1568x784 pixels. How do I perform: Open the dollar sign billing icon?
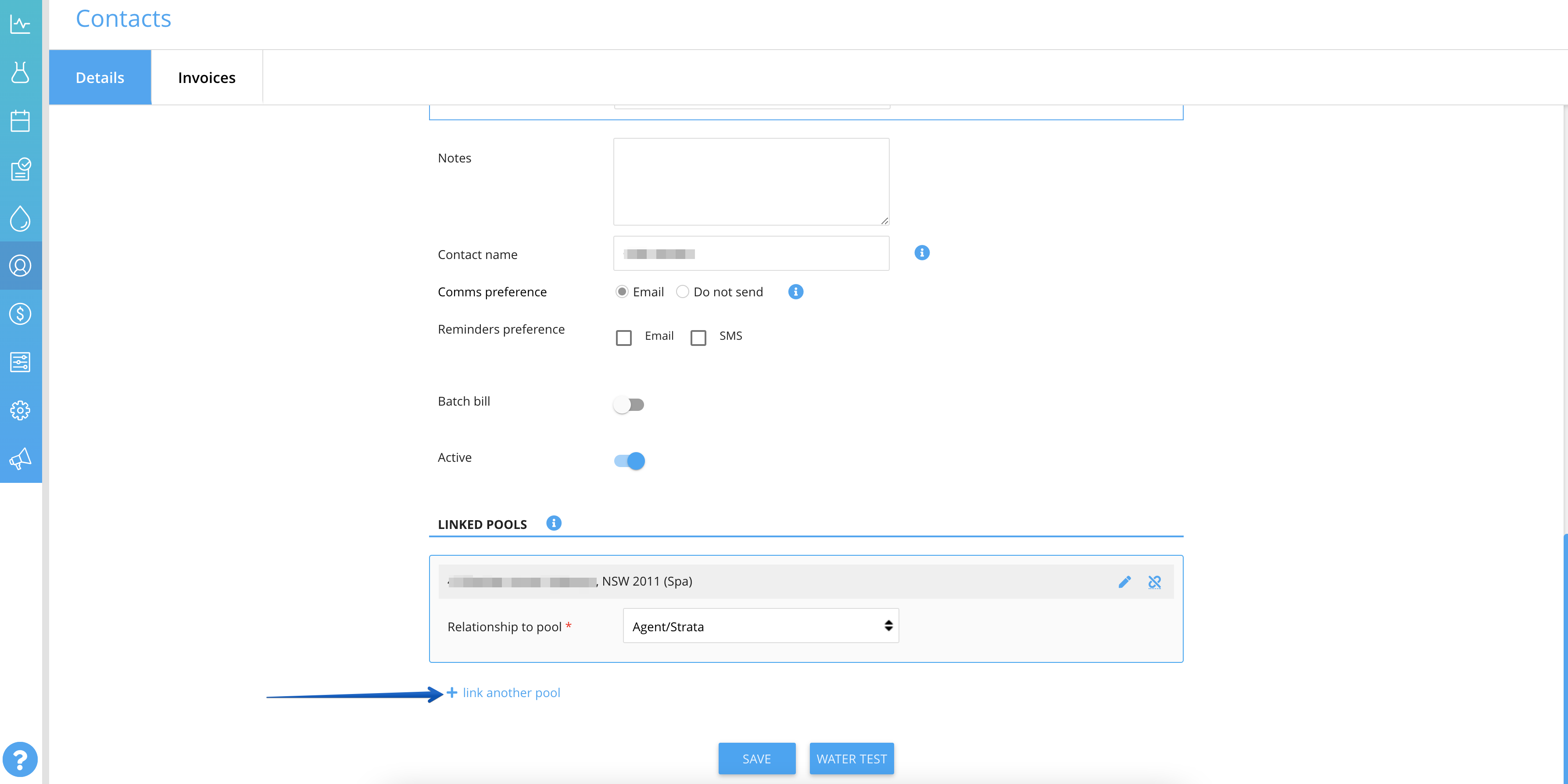[20, 314]
